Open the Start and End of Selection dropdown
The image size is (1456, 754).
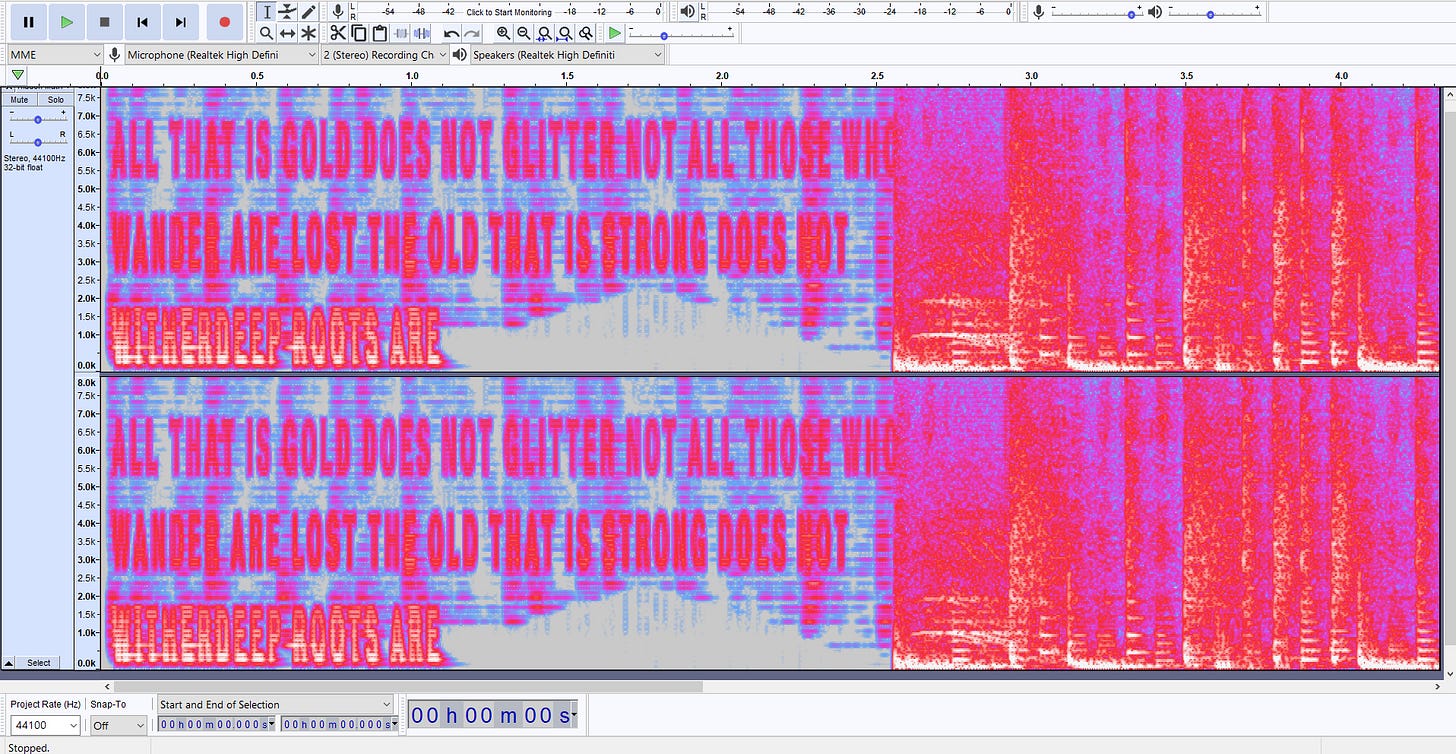coord(276,705)
